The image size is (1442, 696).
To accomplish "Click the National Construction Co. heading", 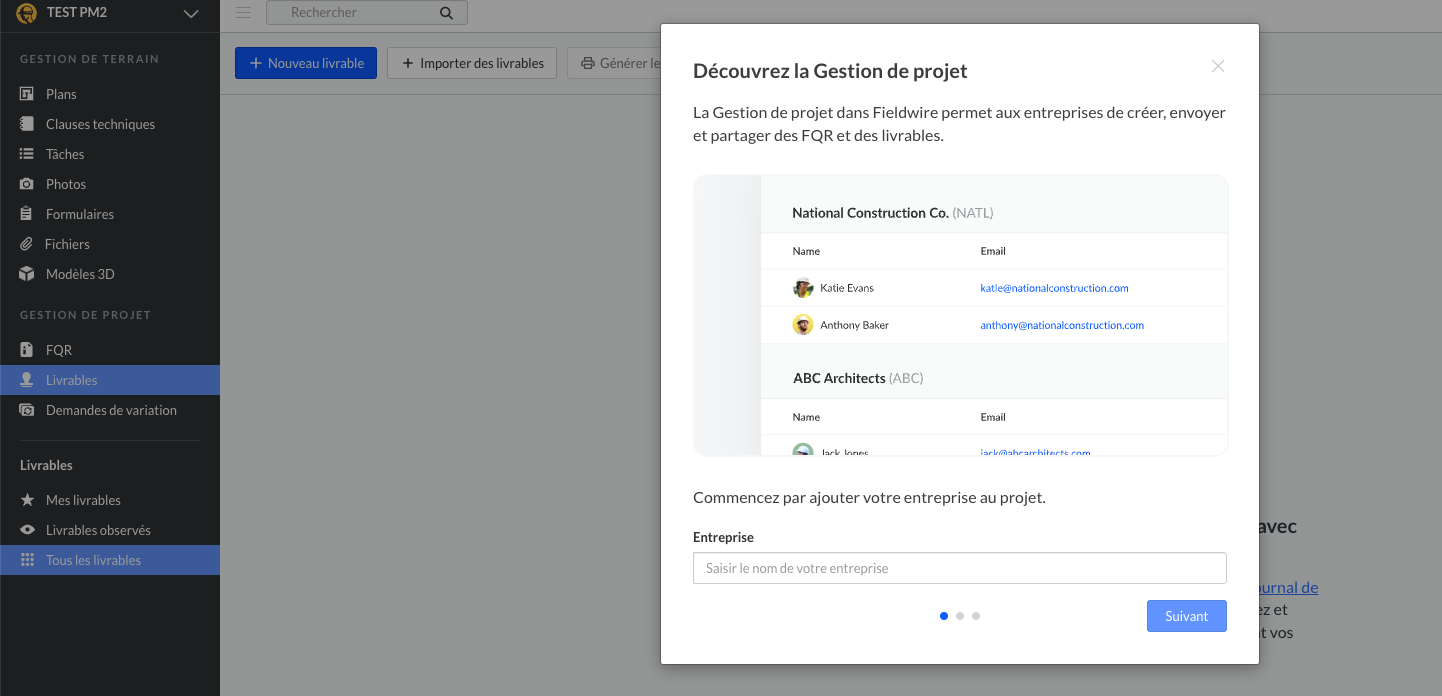I will coord(893,213).
